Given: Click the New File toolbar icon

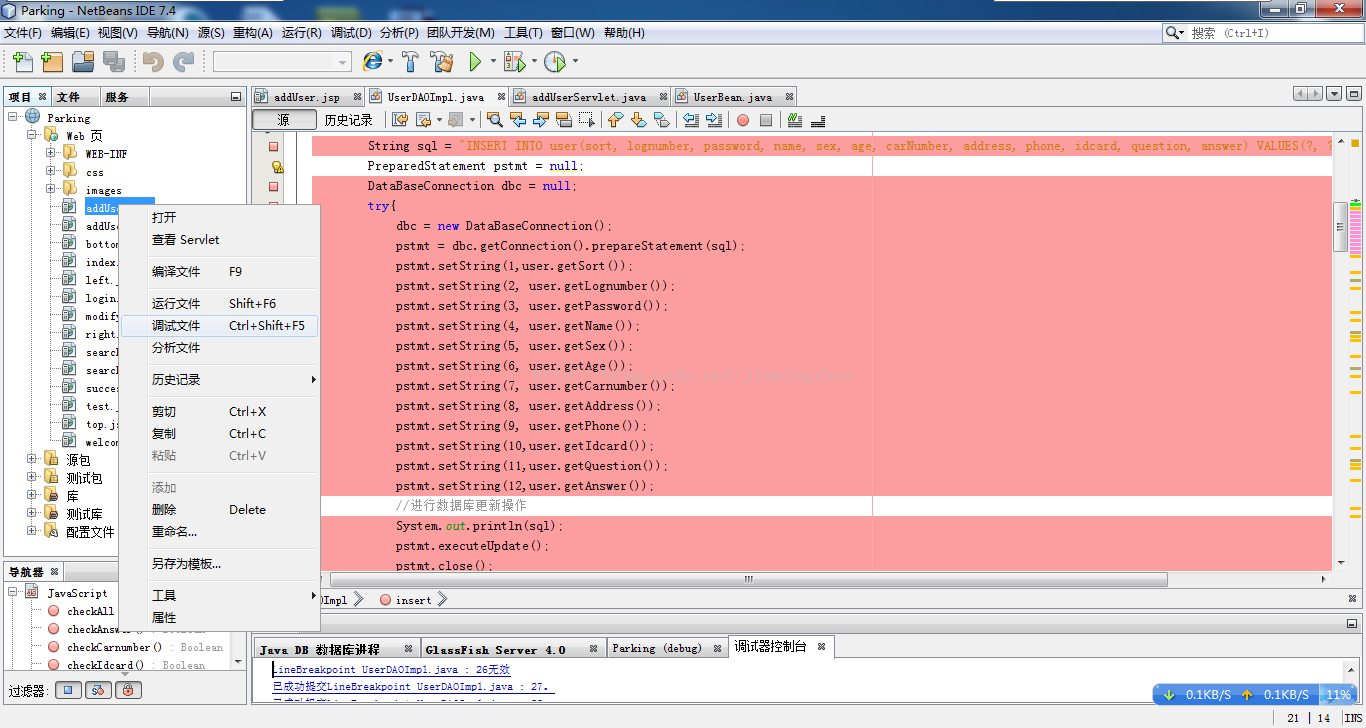Looking at the screenshot, I should click(22, 62).
